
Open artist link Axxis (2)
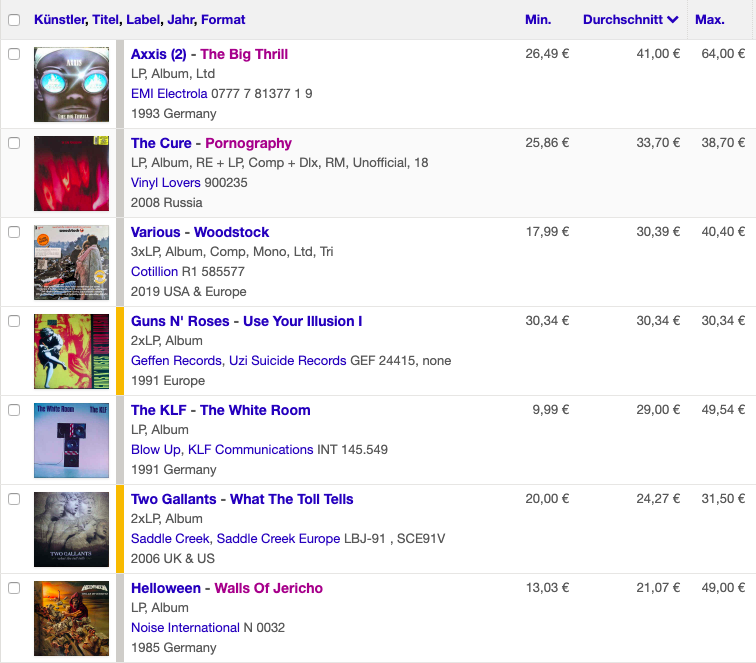159,54
